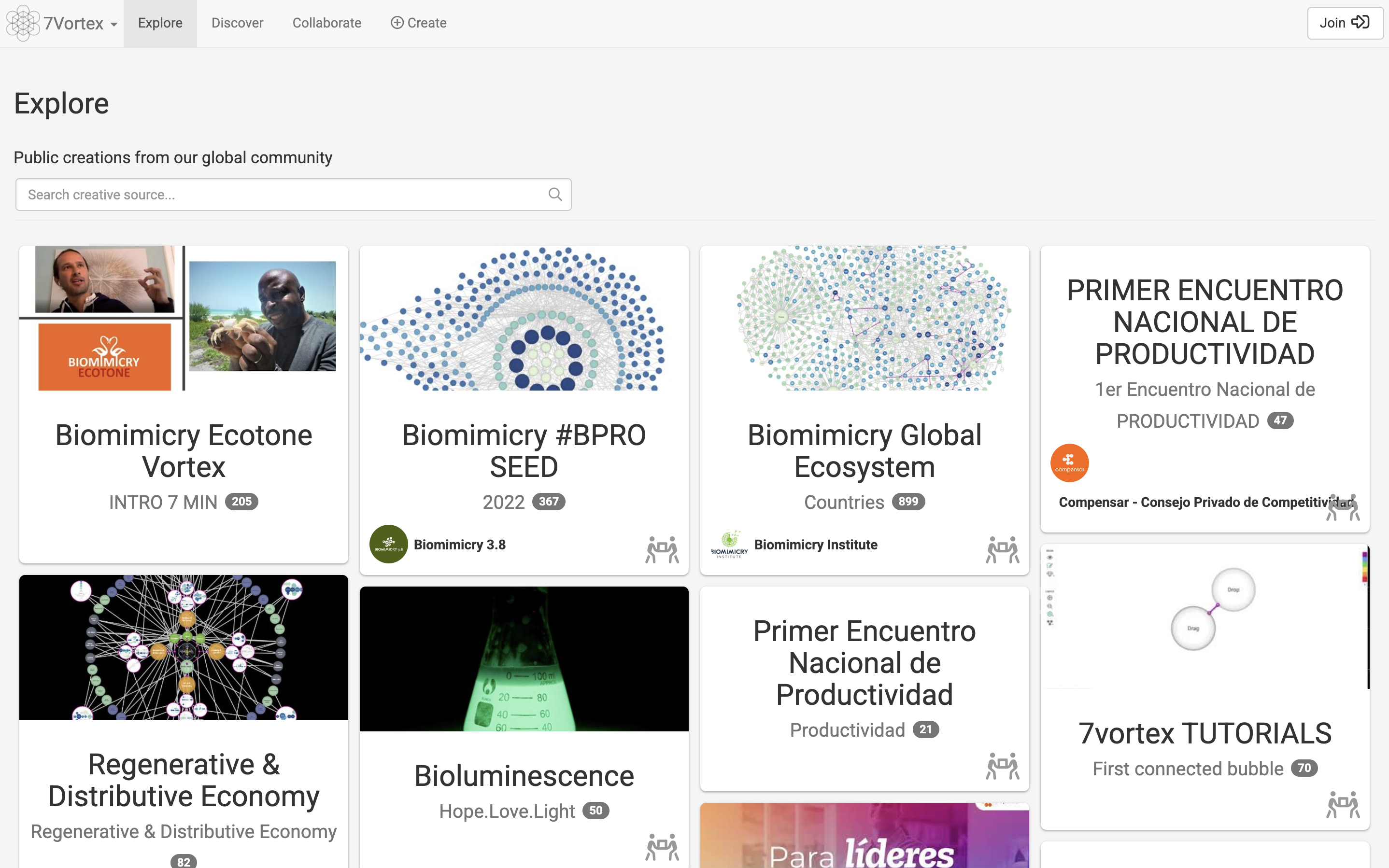The image size is (1389, 868).
Task: Click the magnifying glass search icon
Action: (x=554, y=195)
